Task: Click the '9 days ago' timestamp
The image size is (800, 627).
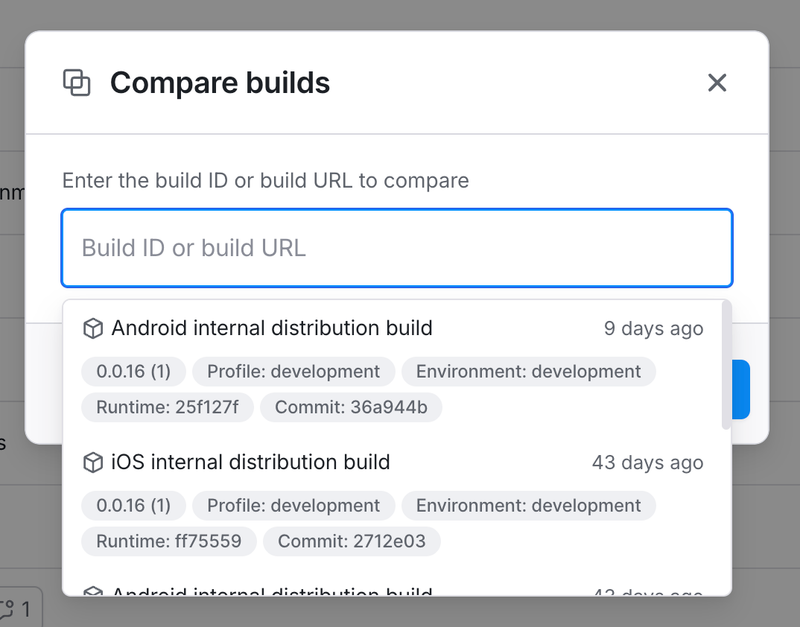Action: 653,329
